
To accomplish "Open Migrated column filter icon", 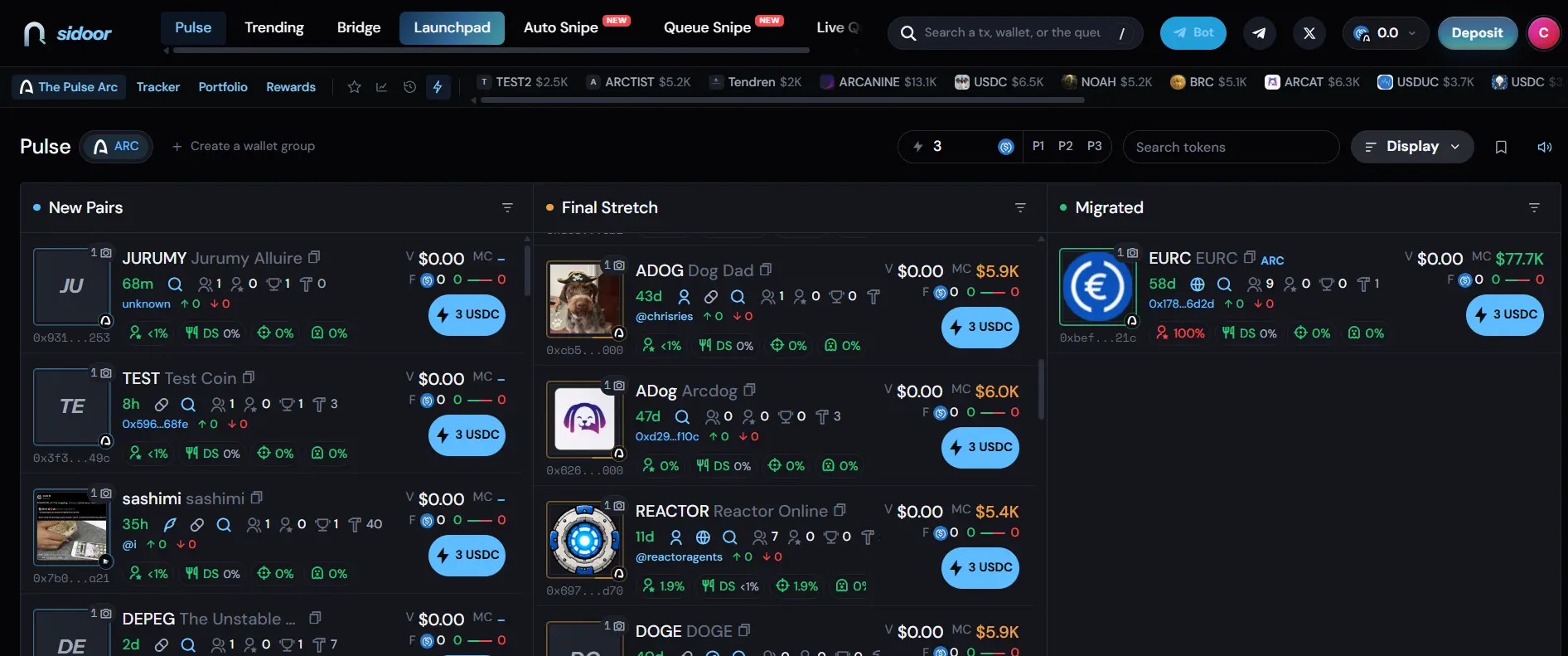I will pyautogui.click(x=1534, y=207).
